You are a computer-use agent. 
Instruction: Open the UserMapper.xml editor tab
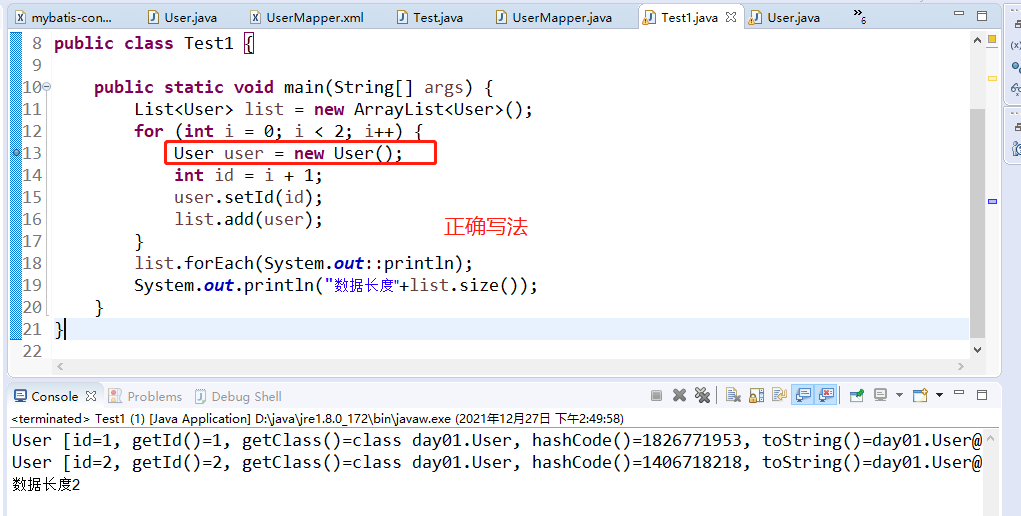pyautogui.click(x=307, y=18)
